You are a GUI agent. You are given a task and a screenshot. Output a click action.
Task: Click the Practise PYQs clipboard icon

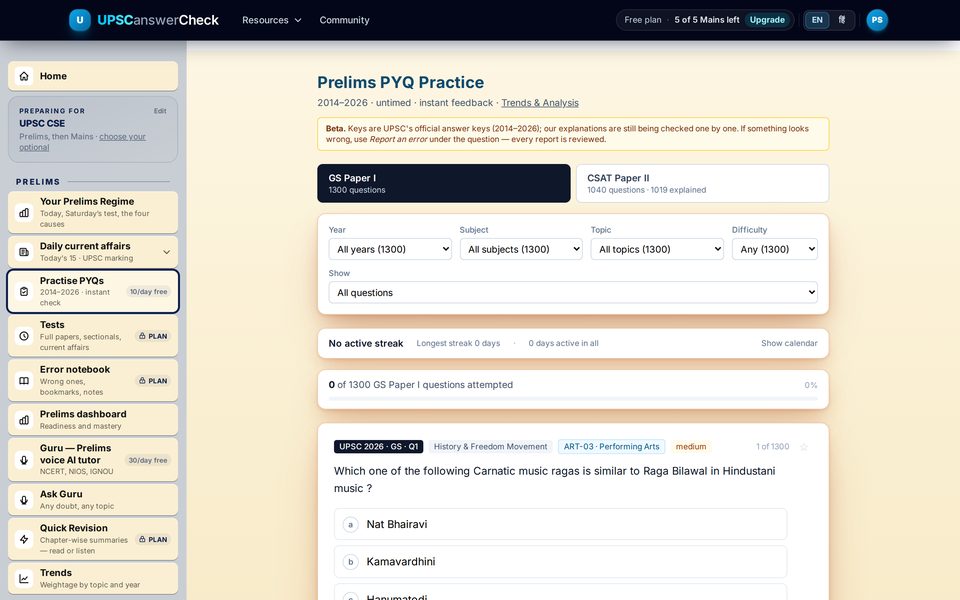(x=24, y=291)
